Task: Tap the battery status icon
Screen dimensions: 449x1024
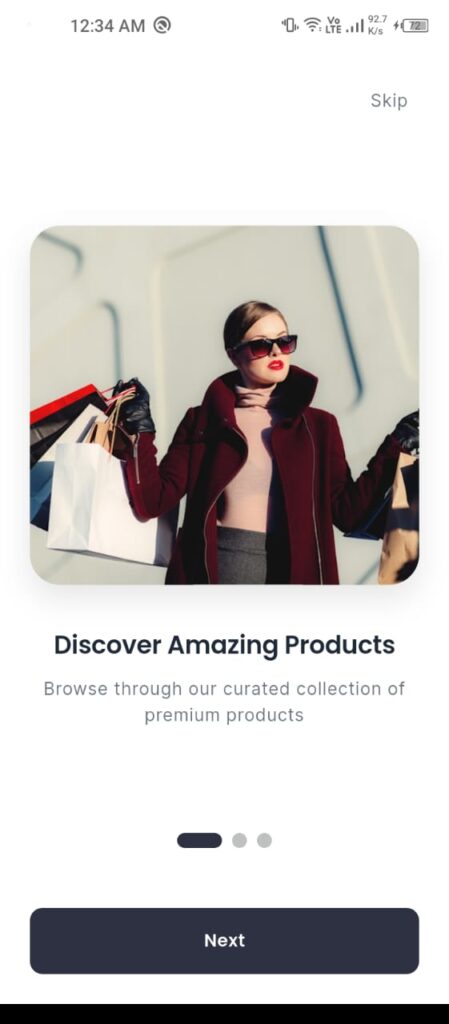Action: pos(416,26)
